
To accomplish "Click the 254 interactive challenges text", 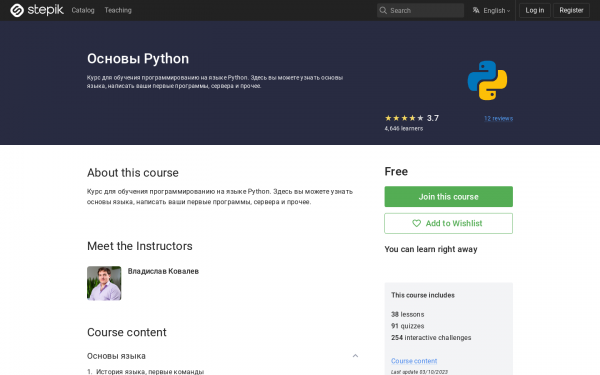I will (431, 338).
